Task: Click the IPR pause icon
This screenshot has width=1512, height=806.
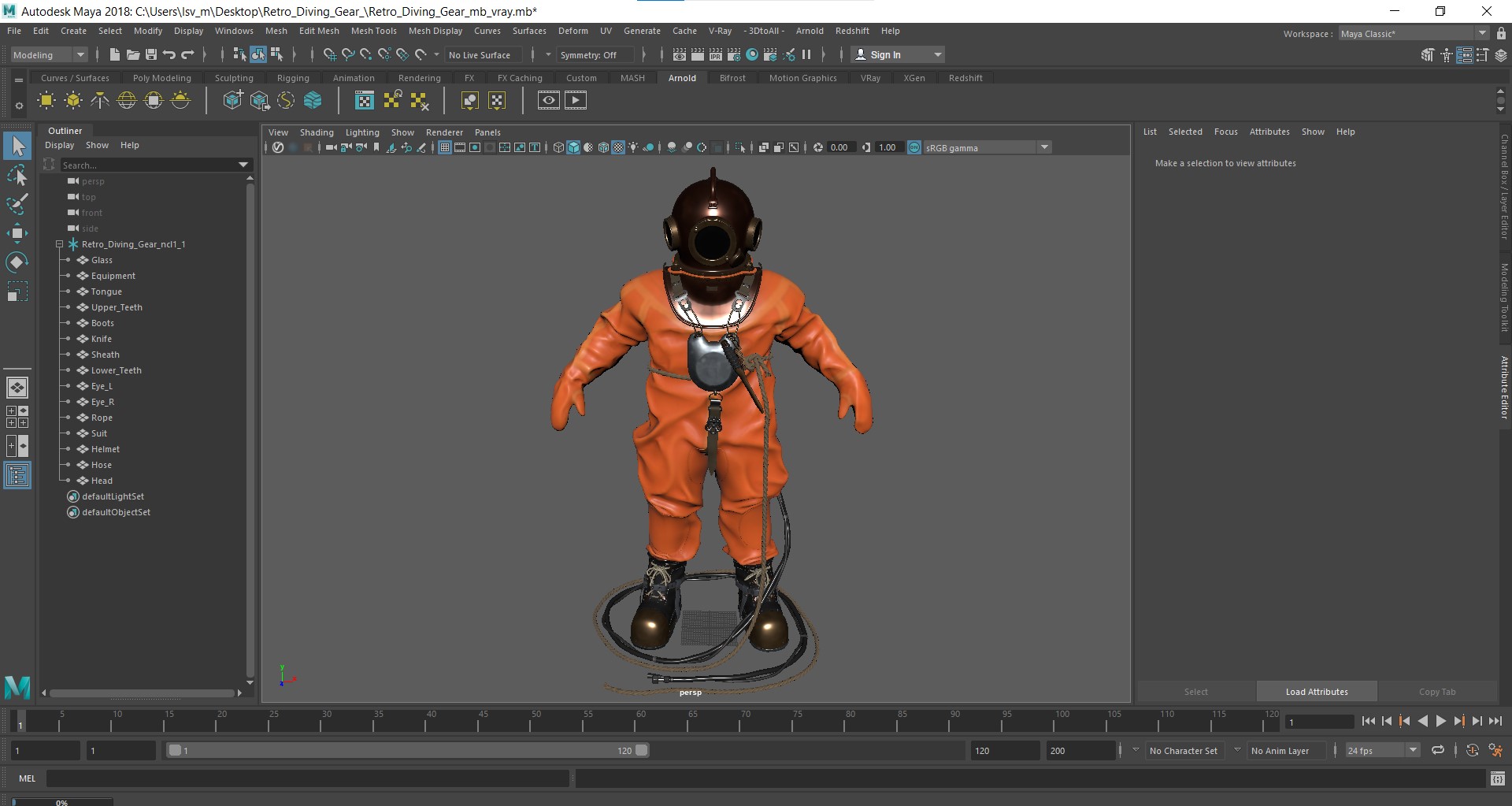Action: (x=806, y=54)
